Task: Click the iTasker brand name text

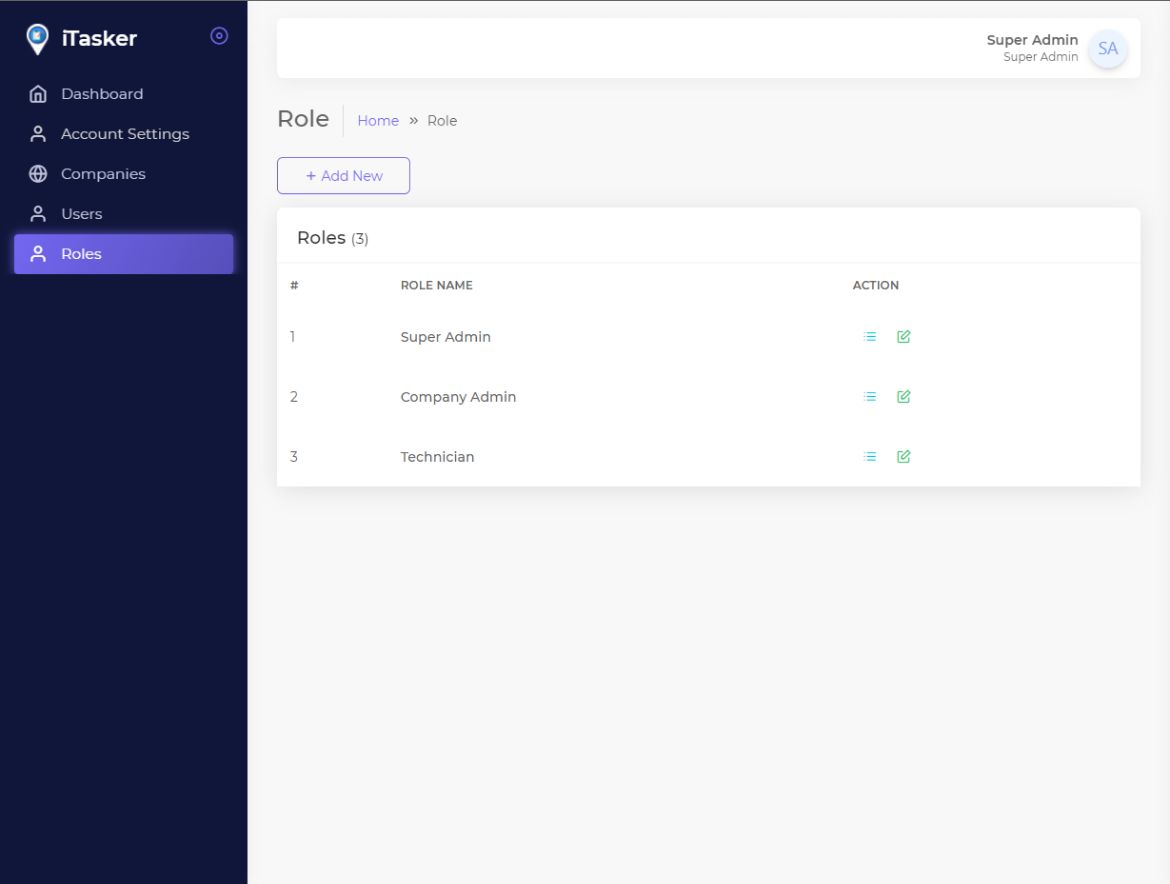Action: point(99,39)
